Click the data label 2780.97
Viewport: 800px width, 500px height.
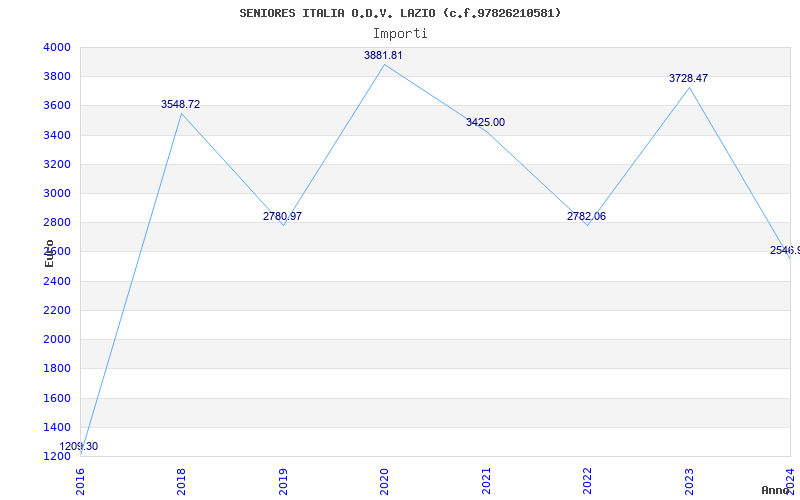[x=282, y=216]
